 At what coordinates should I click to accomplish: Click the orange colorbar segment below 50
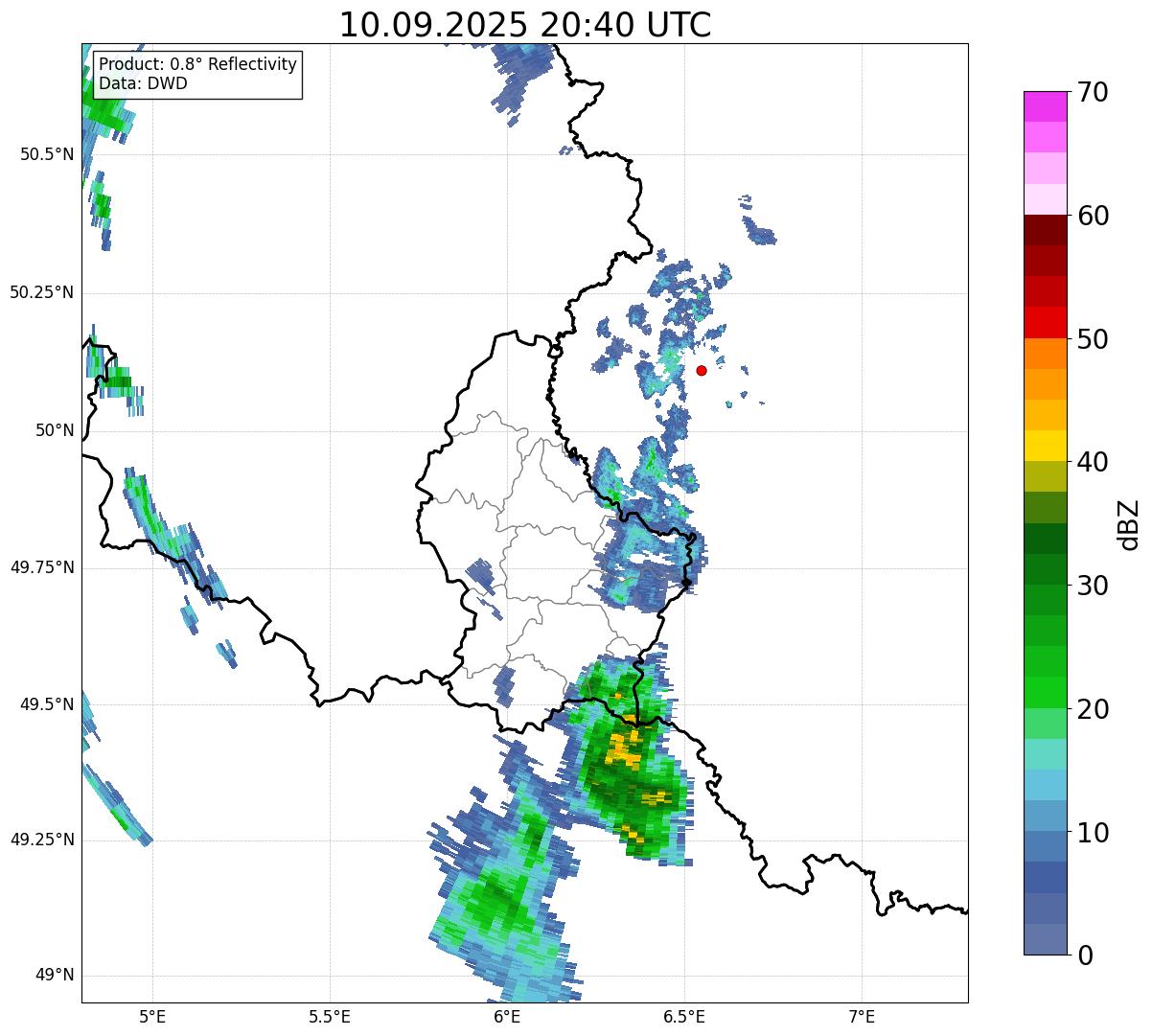tap(1046, 354)
